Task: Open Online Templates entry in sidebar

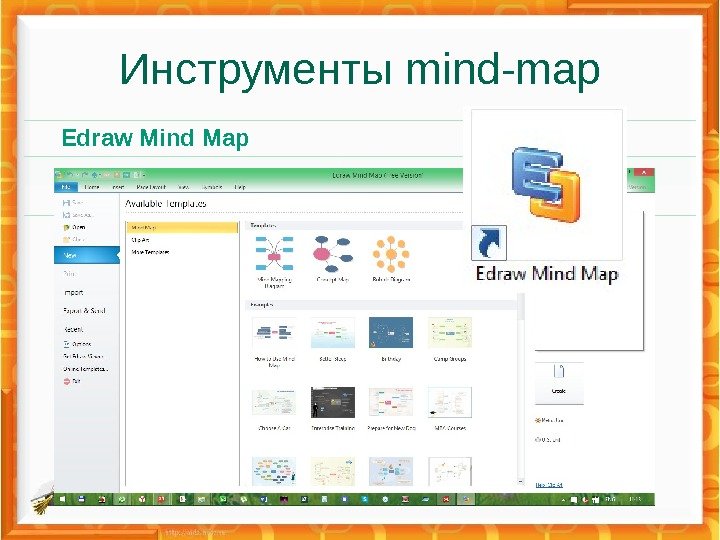Action: 85,369
